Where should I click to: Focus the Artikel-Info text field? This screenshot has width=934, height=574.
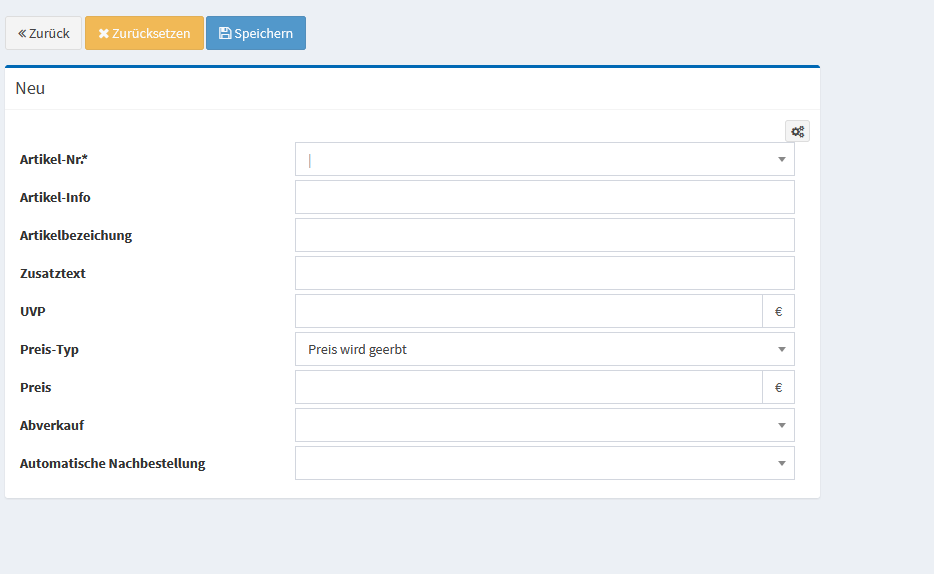tap(544, 197)
